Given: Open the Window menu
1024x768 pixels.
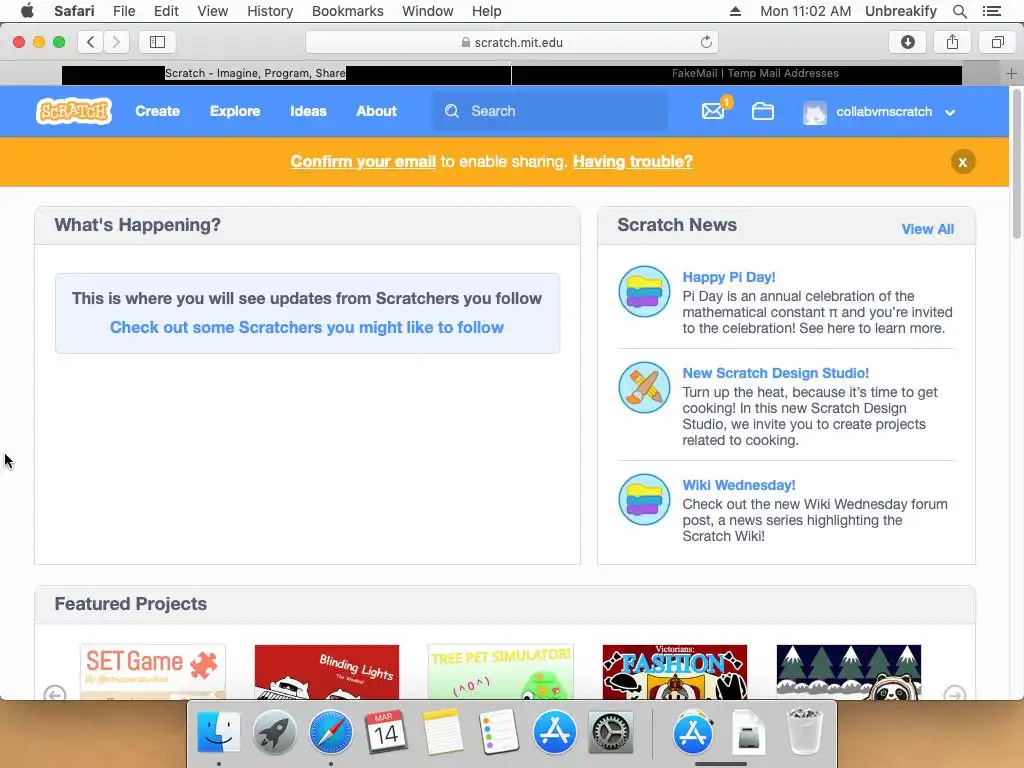Looking at the screenshot, I should tap(428, 11).
